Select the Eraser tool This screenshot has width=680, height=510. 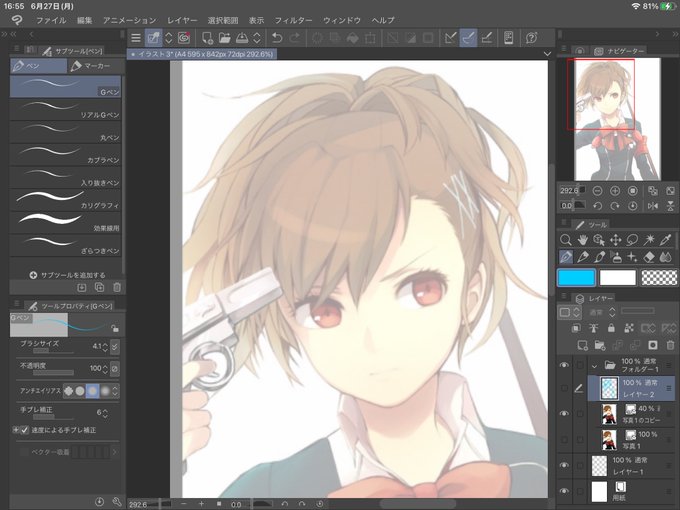649,257
